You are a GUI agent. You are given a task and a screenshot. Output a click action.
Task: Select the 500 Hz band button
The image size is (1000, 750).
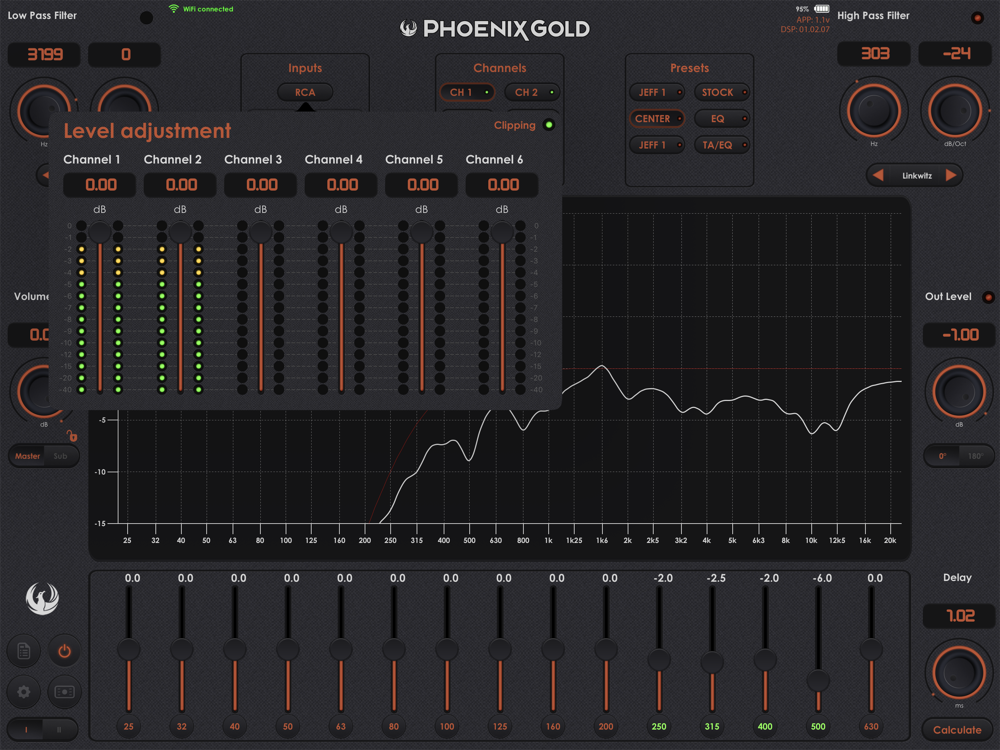click(818, 726)
